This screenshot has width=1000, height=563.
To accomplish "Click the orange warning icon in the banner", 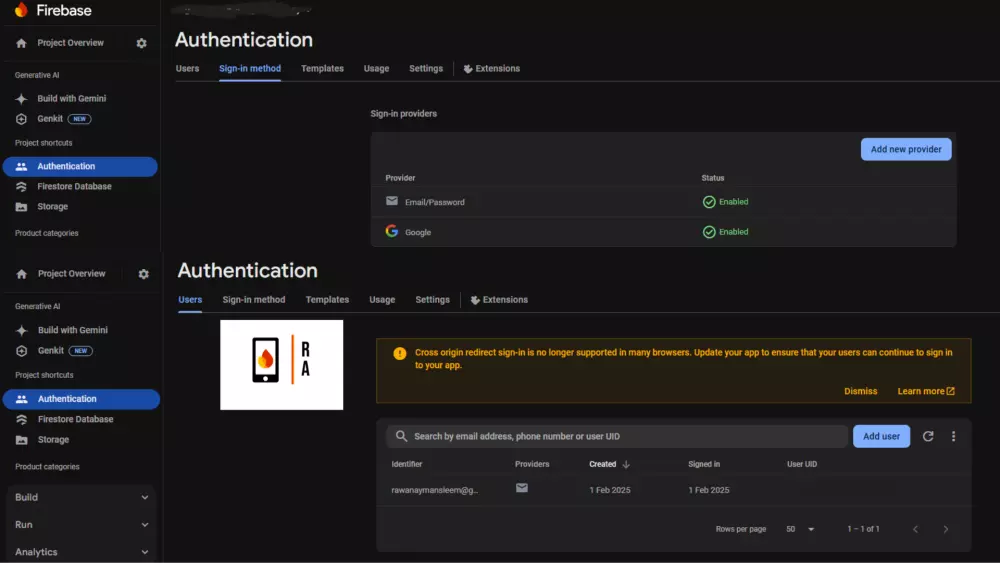I will pyautogui.click(x=400, y=353).
